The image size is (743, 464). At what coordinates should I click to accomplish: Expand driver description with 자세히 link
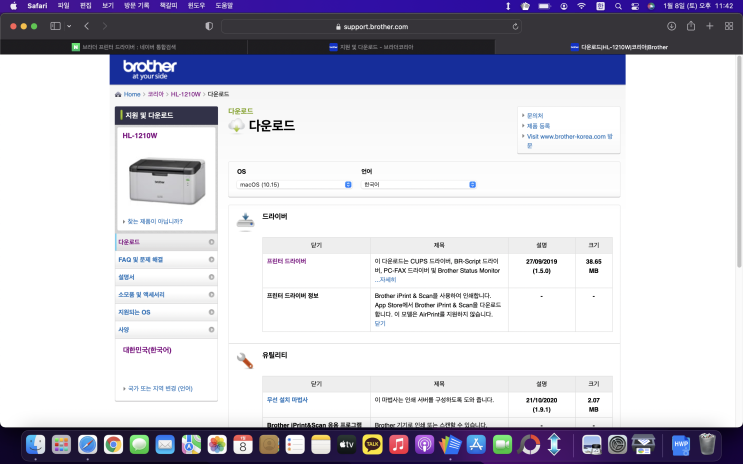(x=385, y=280)
